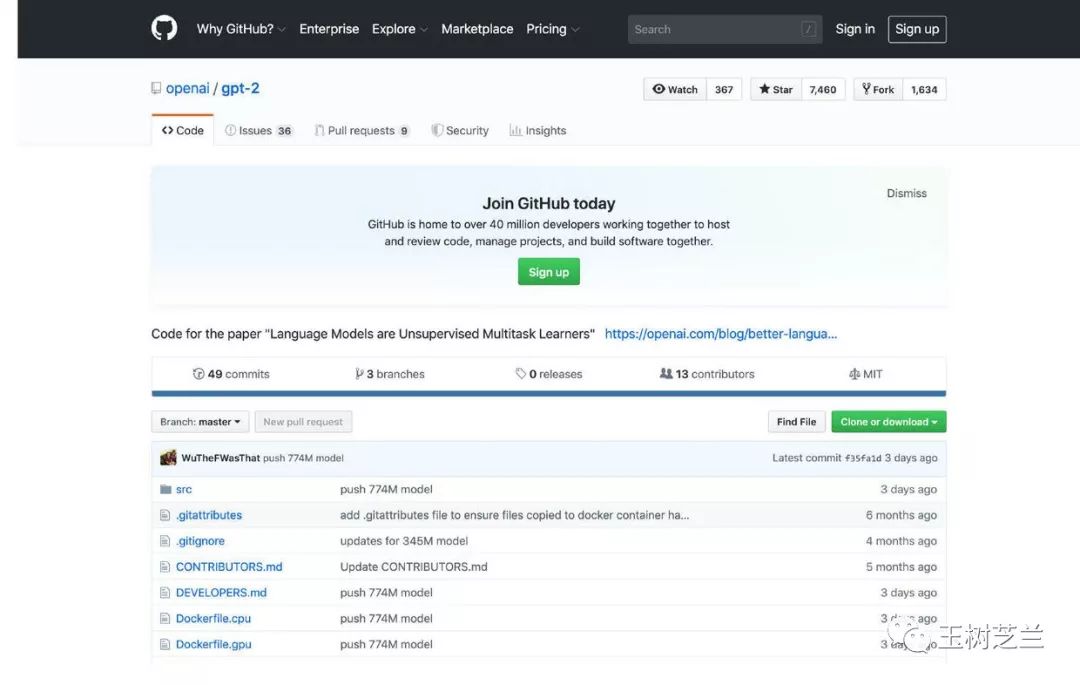The width and height of the screenshot is (1080, 685).
Task: Open the CONTRIBUTORS.md file
Action: point(229,567)
